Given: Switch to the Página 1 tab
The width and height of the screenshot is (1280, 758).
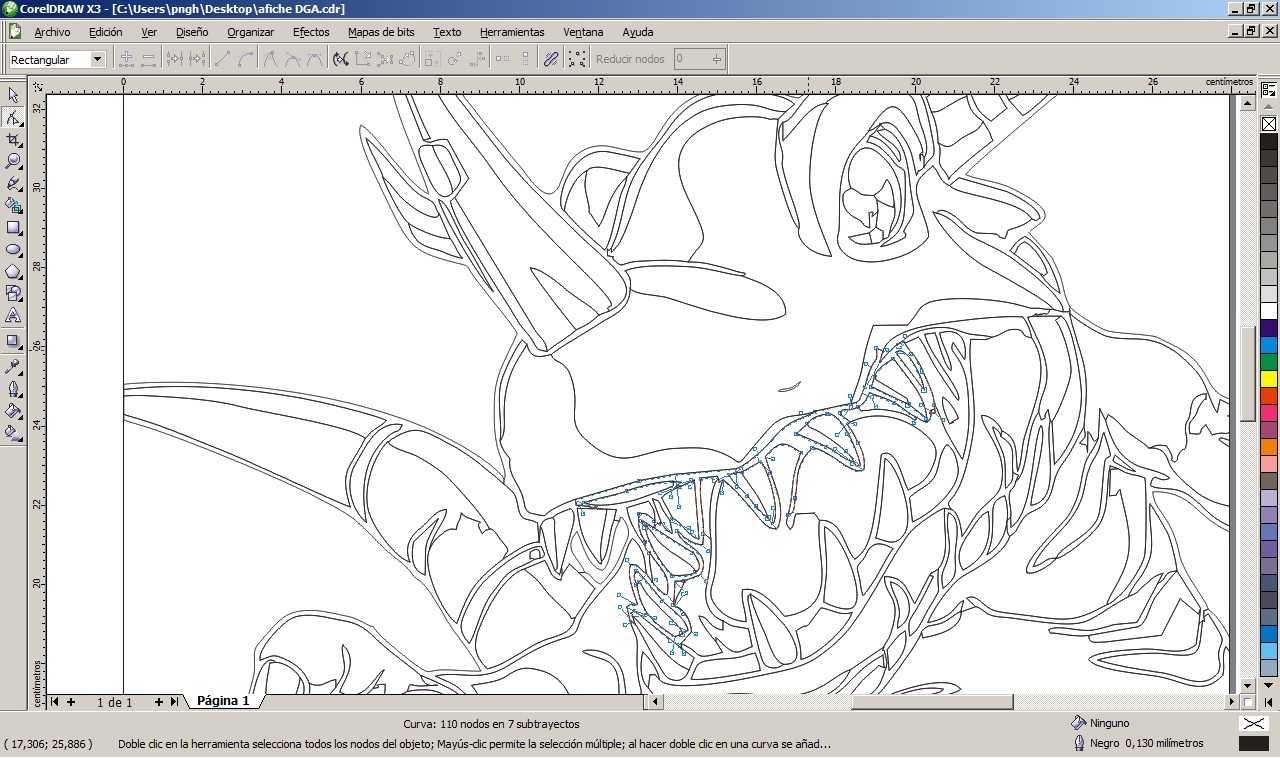Looking at the screenshot, I should (223, 701).
